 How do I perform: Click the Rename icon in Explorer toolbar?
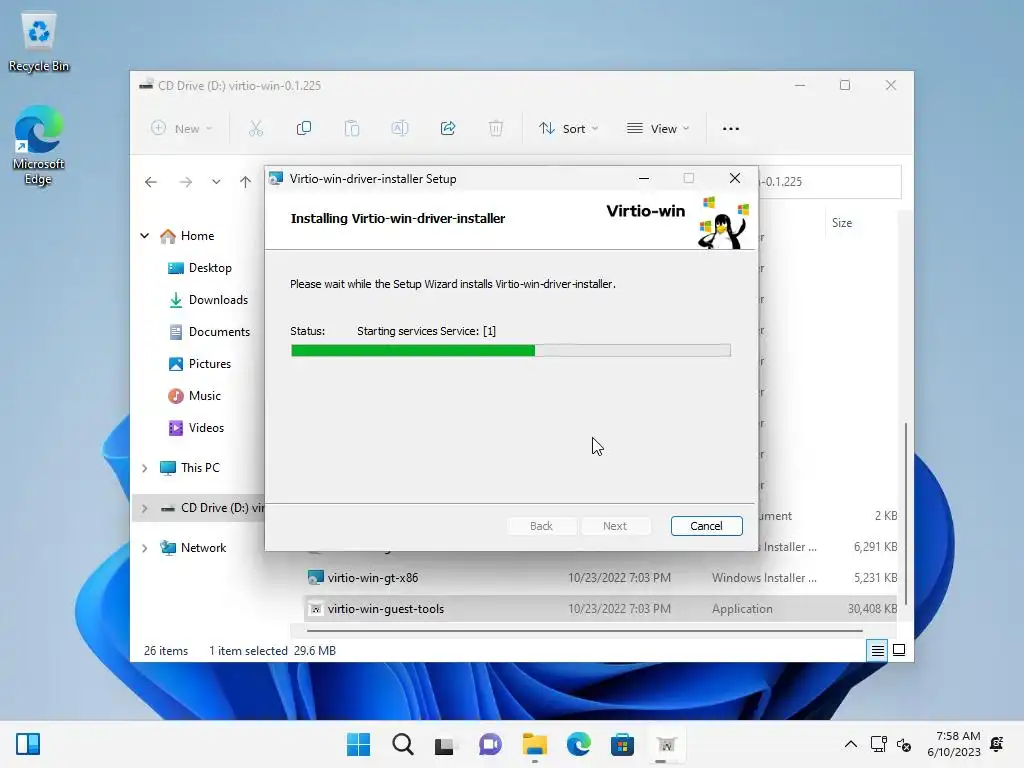pos(400,129)
